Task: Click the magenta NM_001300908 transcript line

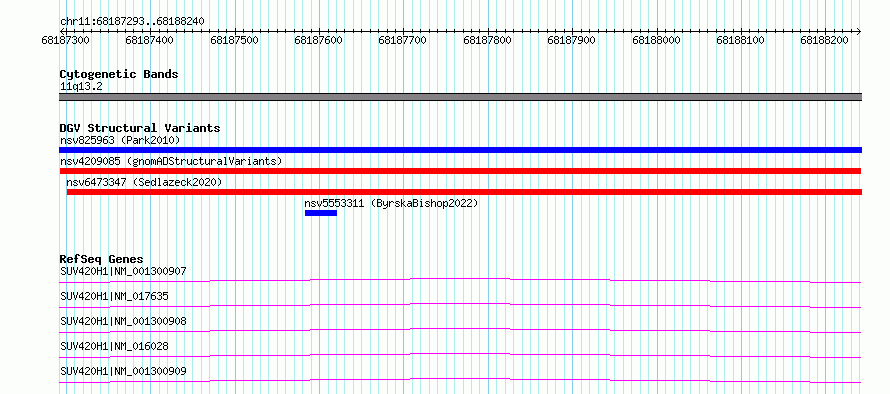Action: pos(460,330)
